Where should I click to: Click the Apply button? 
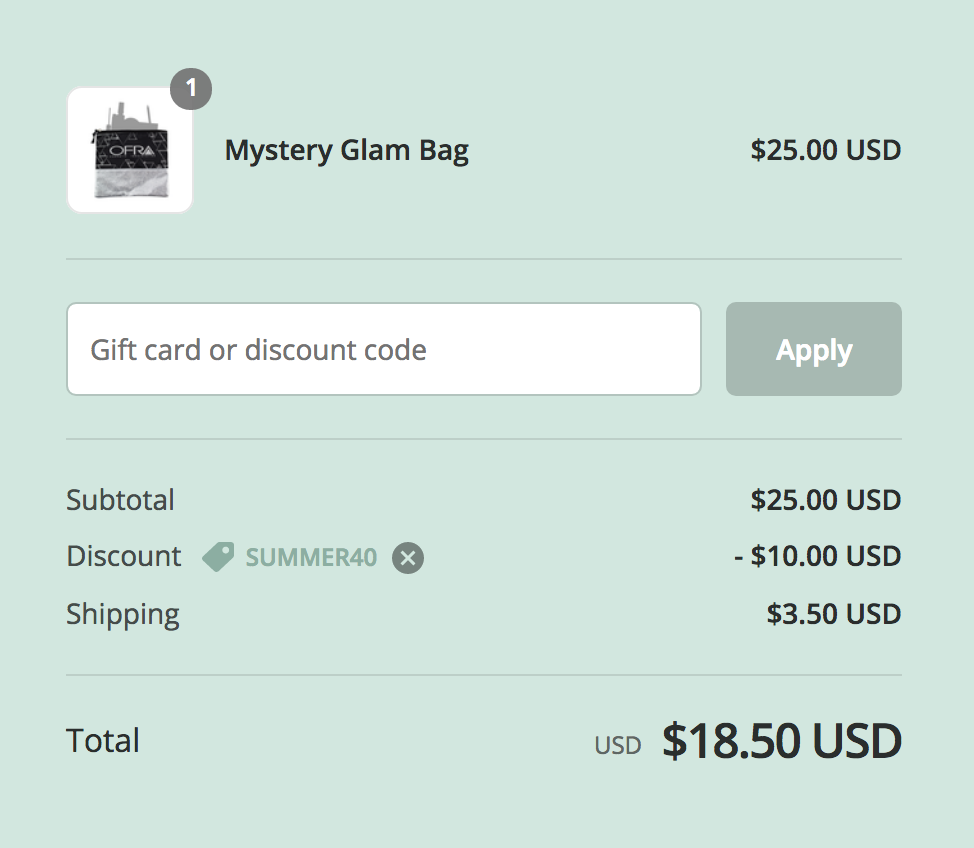point(814,349)
